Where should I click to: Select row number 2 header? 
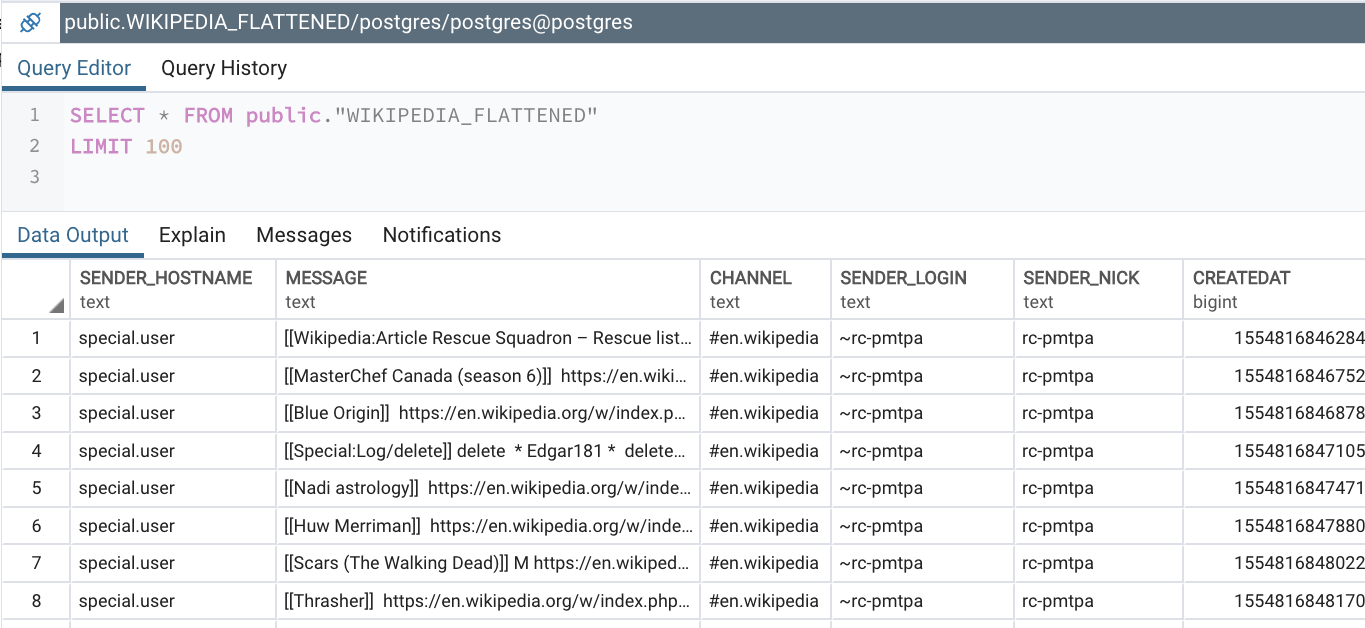pos(36,376)
